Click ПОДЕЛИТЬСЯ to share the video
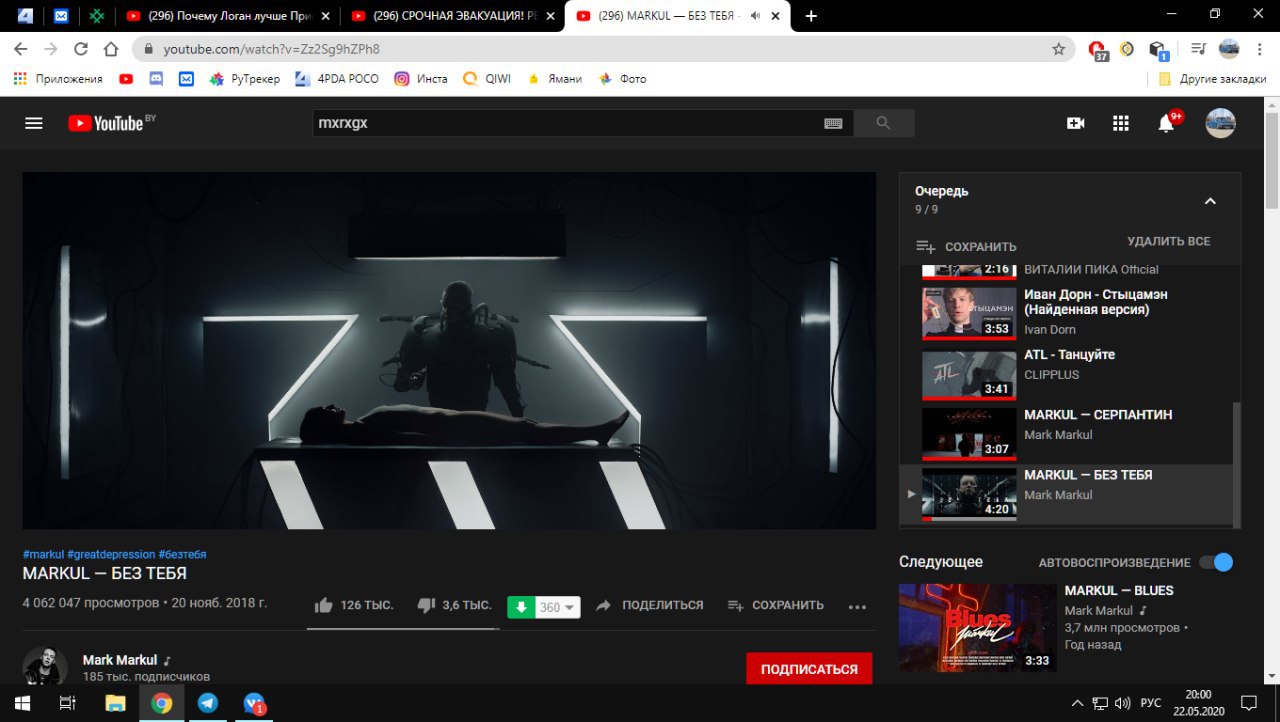Screen dimensions: 1280x722 (x=650, y=605)
